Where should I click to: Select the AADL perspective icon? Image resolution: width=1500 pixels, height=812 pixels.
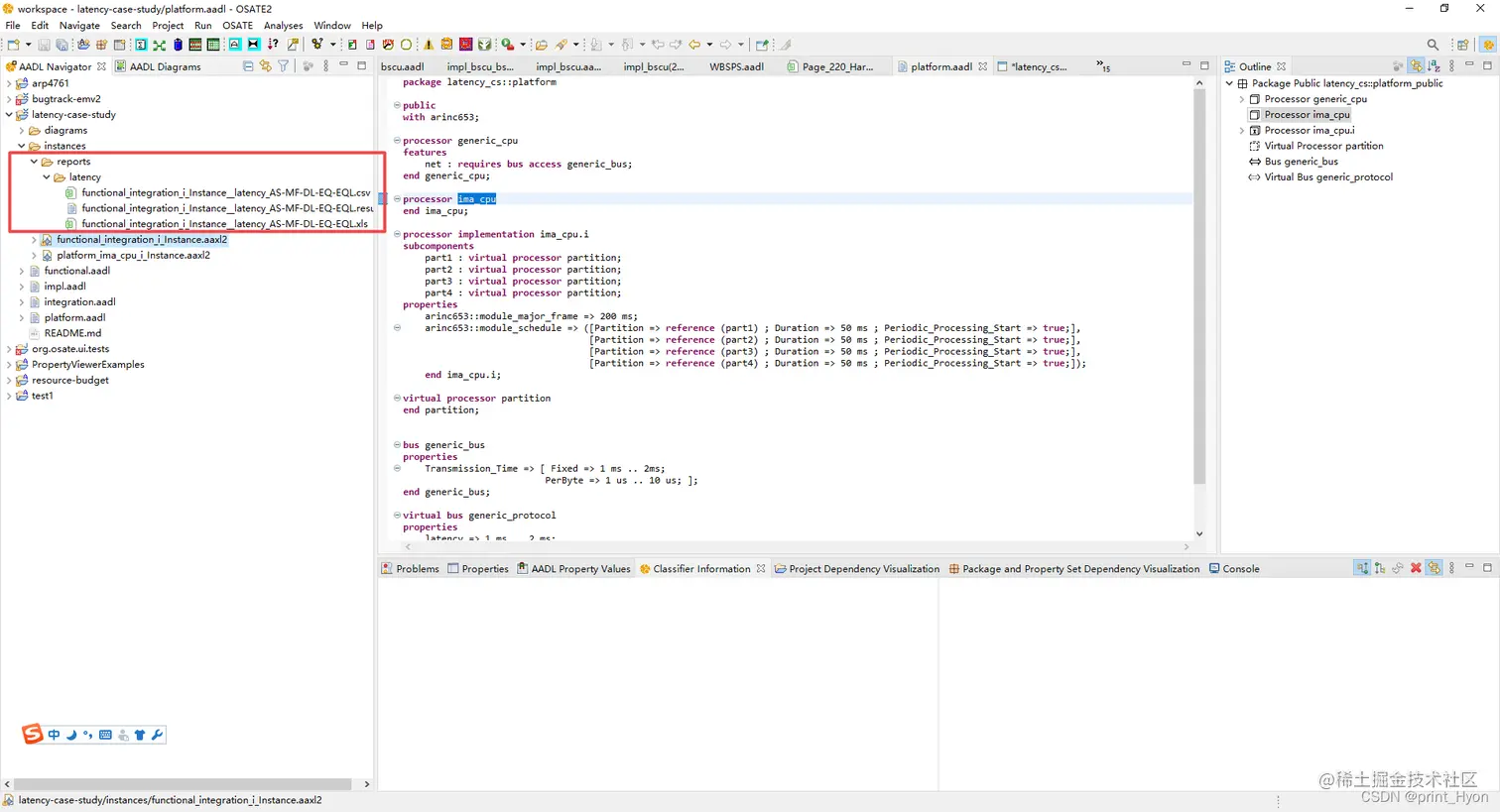(1488, 45)
